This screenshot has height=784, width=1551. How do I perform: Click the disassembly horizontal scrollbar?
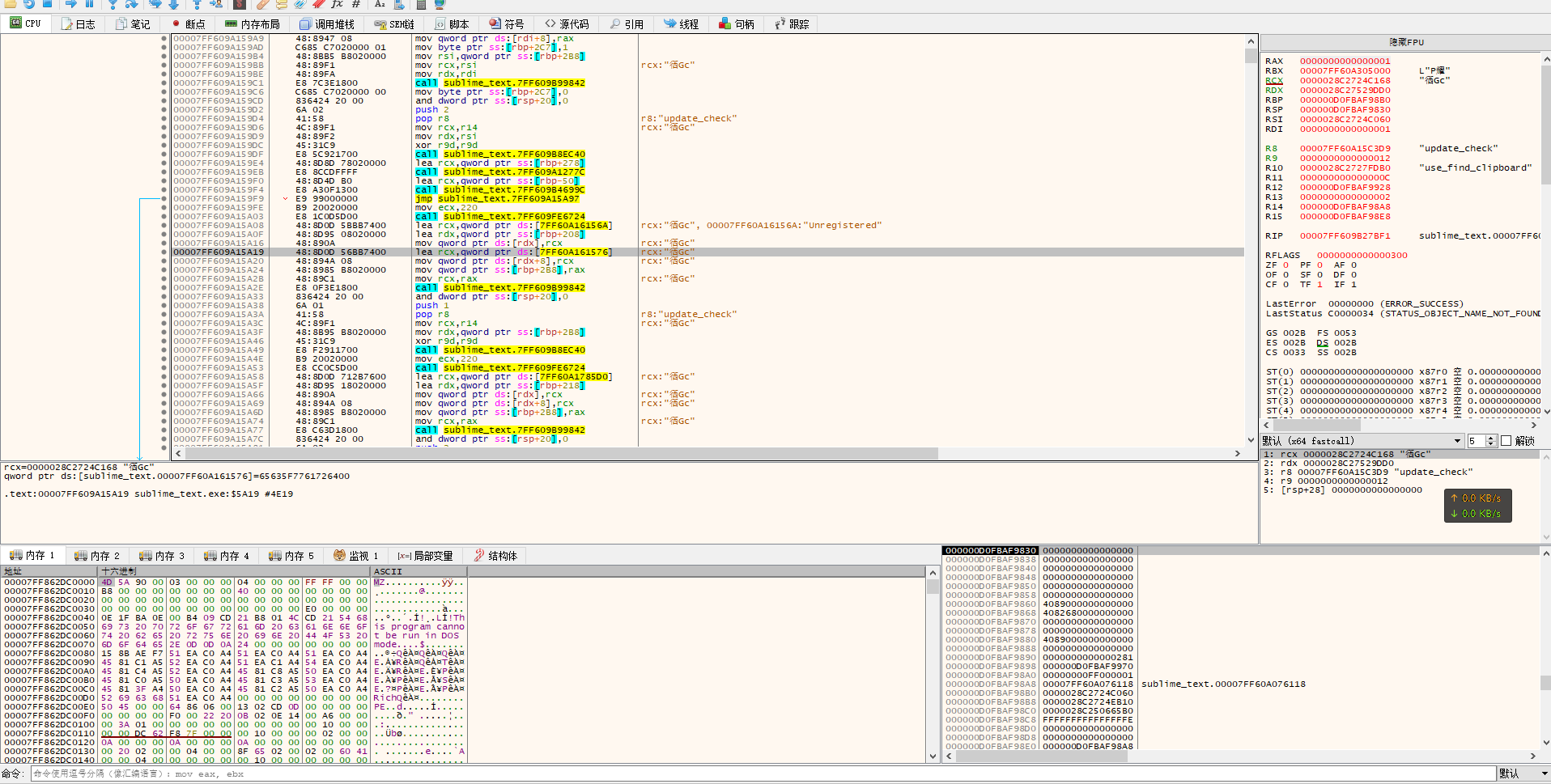(708, 454)
